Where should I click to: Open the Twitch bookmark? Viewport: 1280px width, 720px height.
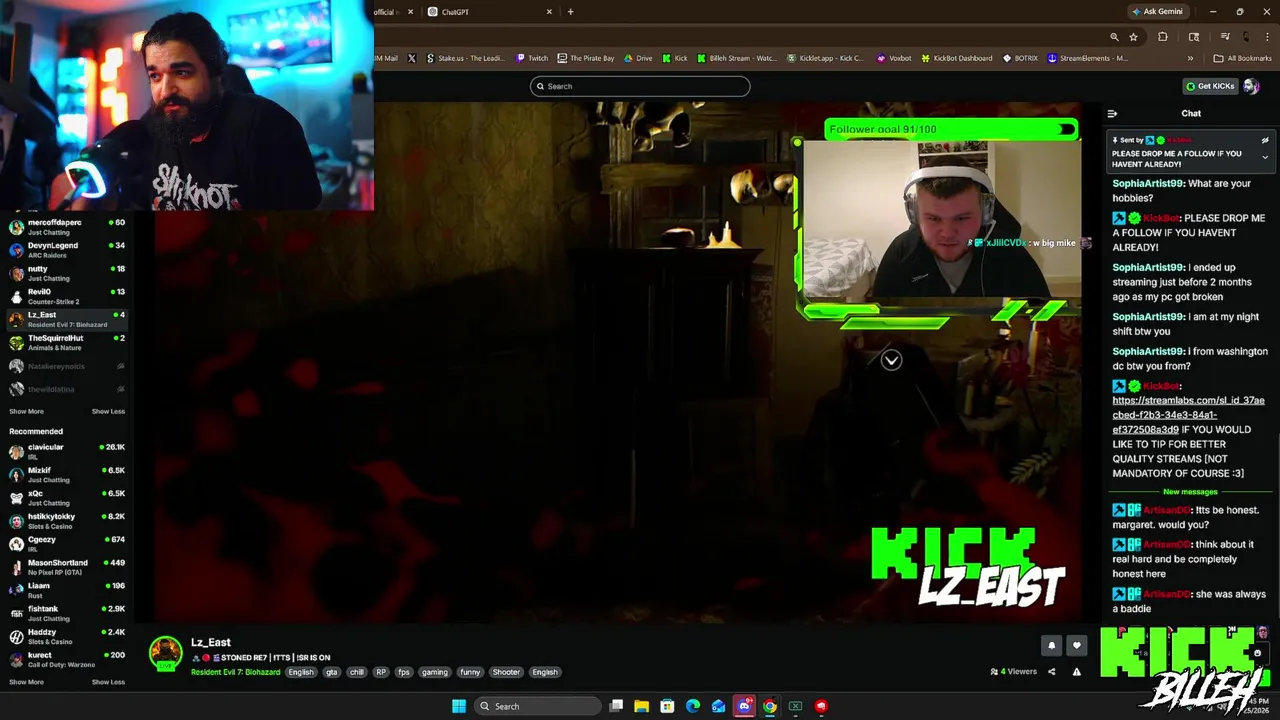click(x=532, y=58)
